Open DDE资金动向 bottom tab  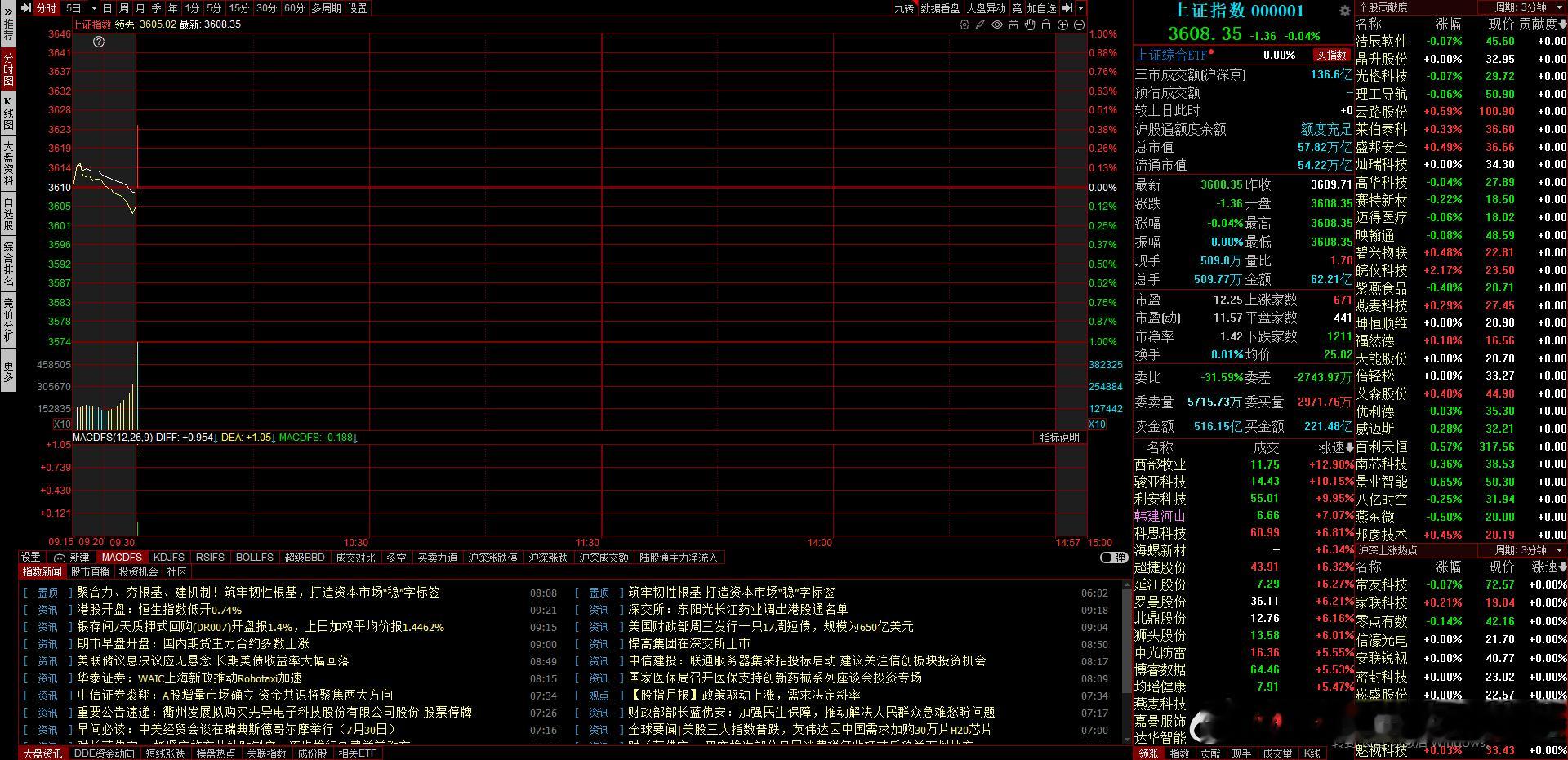point(105,753)
